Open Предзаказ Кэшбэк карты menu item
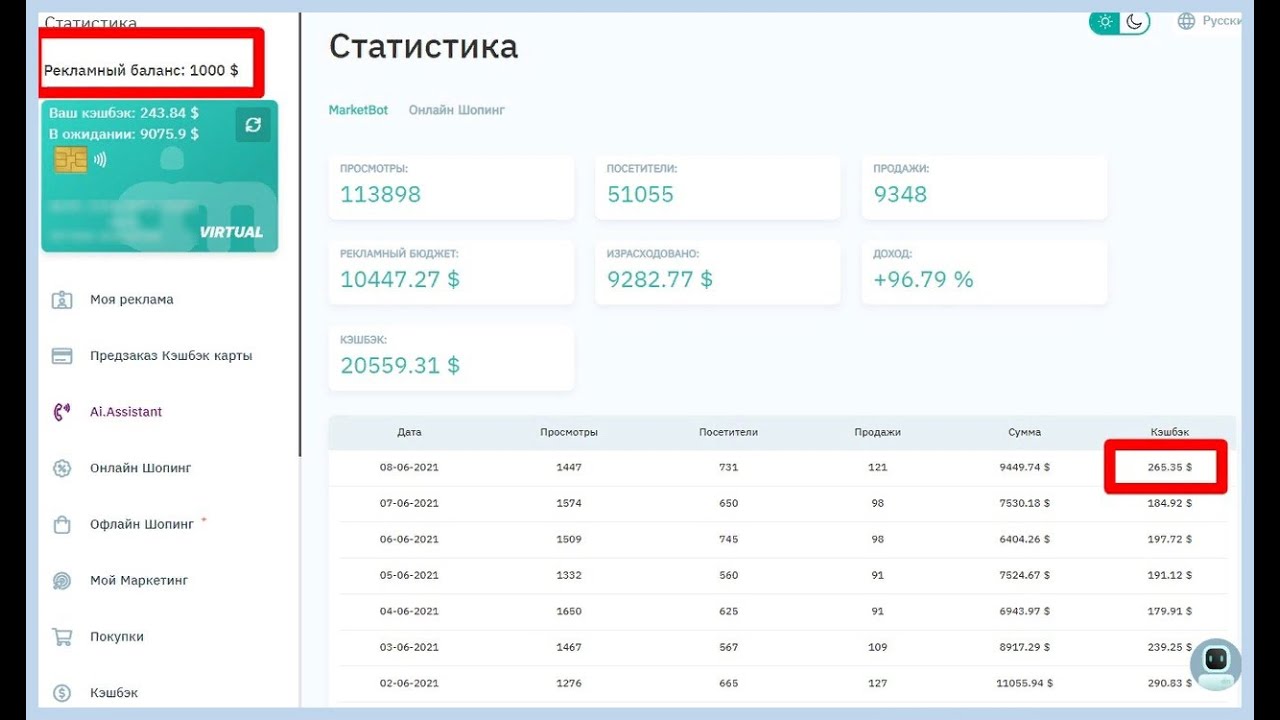 tap(171, 355)
